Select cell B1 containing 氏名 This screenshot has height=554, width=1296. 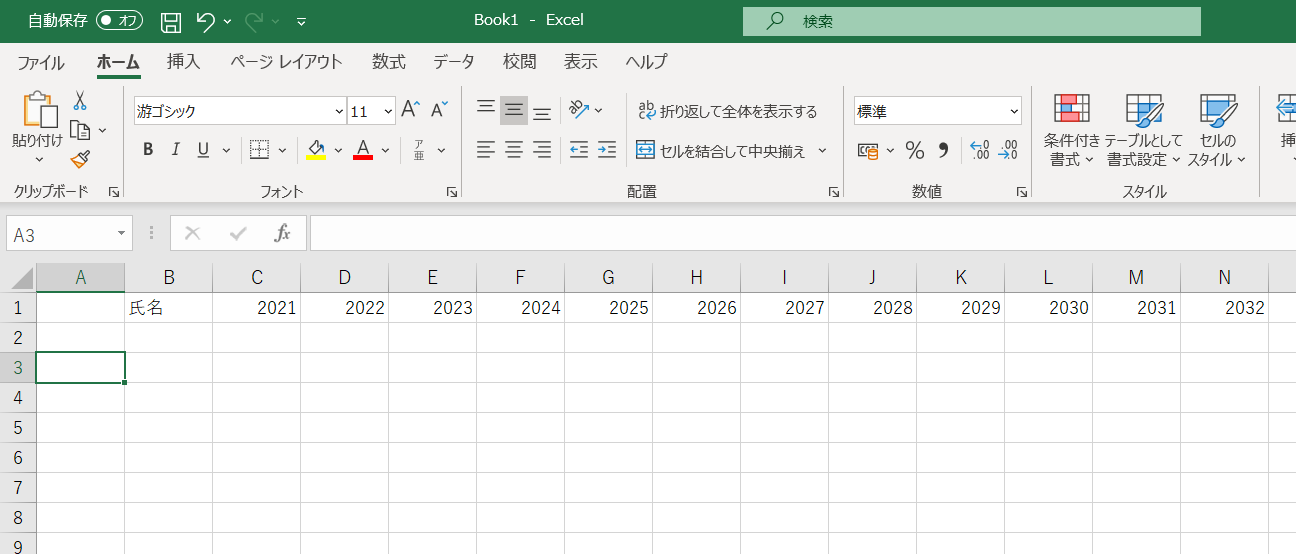pyautogui.click(x=169, y=308)
